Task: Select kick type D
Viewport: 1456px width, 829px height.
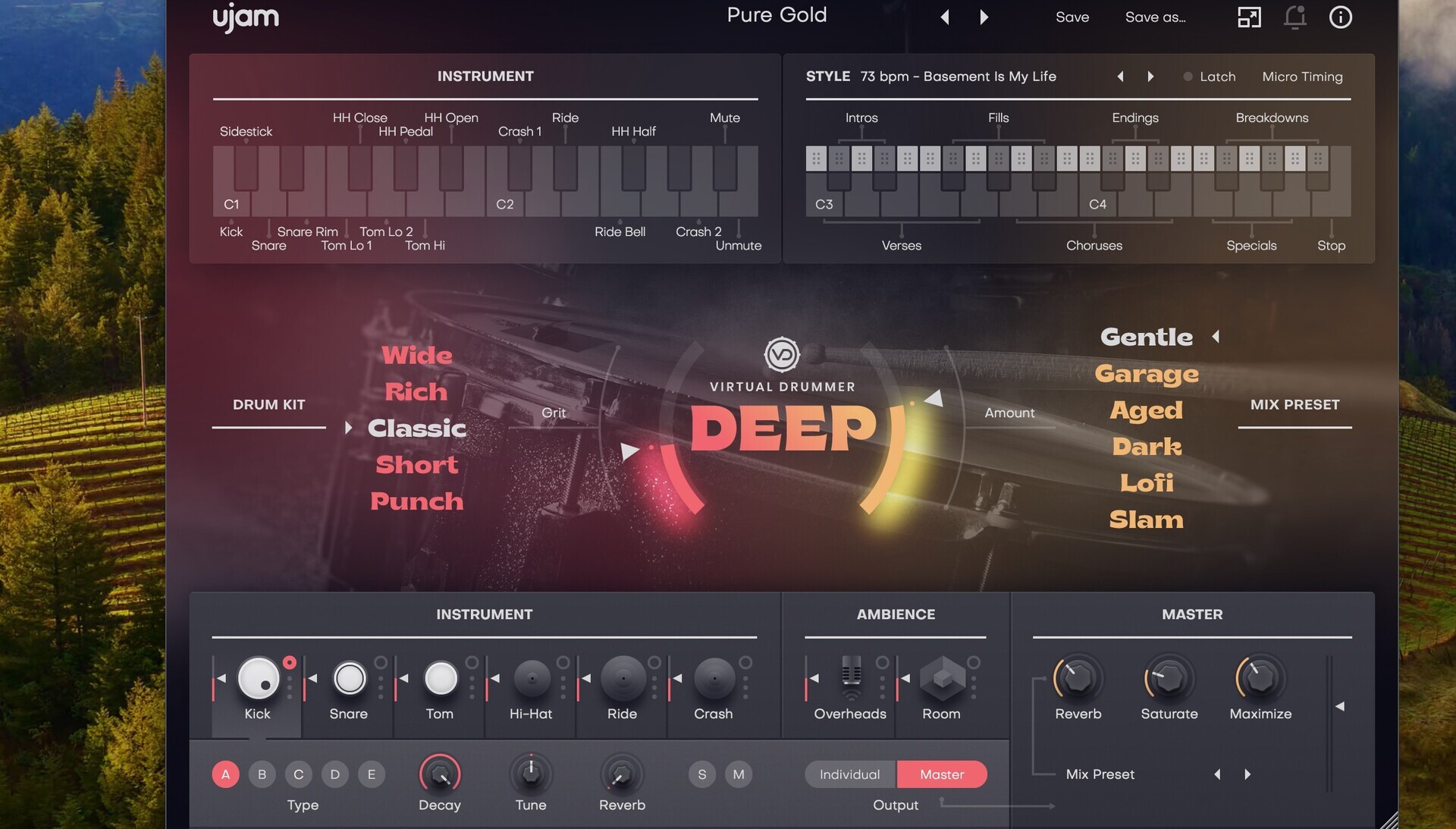Action: [334, 774]
